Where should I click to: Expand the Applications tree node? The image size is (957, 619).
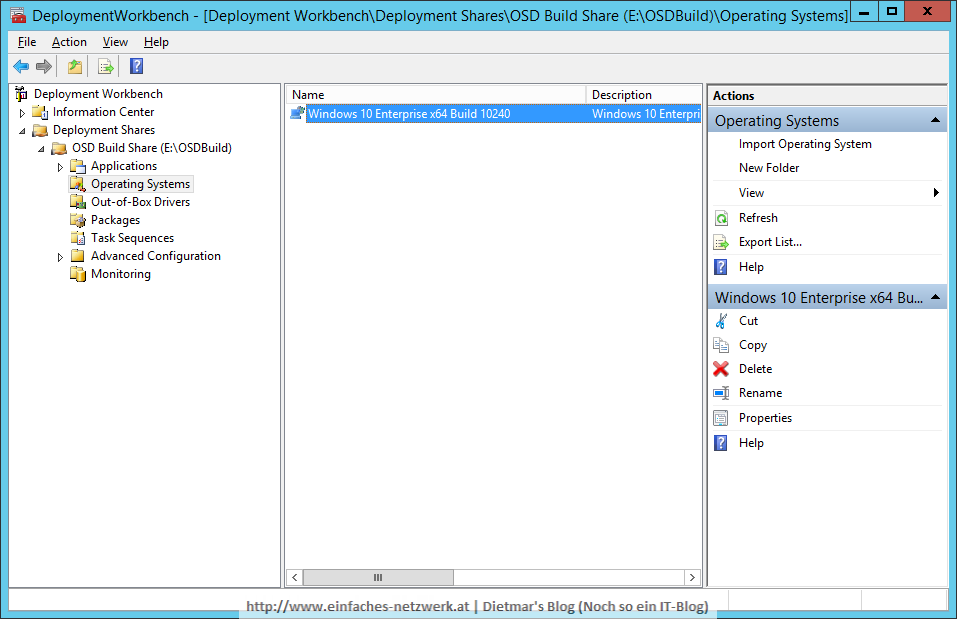click(x=60, y=167)
